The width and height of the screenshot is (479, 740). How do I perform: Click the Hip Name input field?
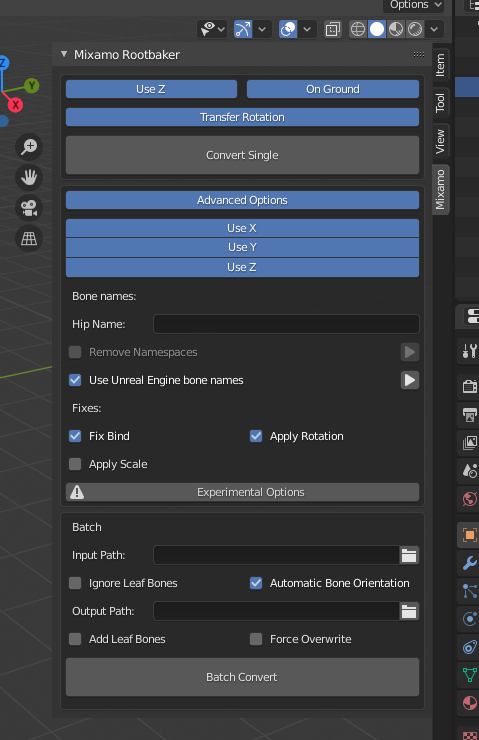(x=286, y=324)
